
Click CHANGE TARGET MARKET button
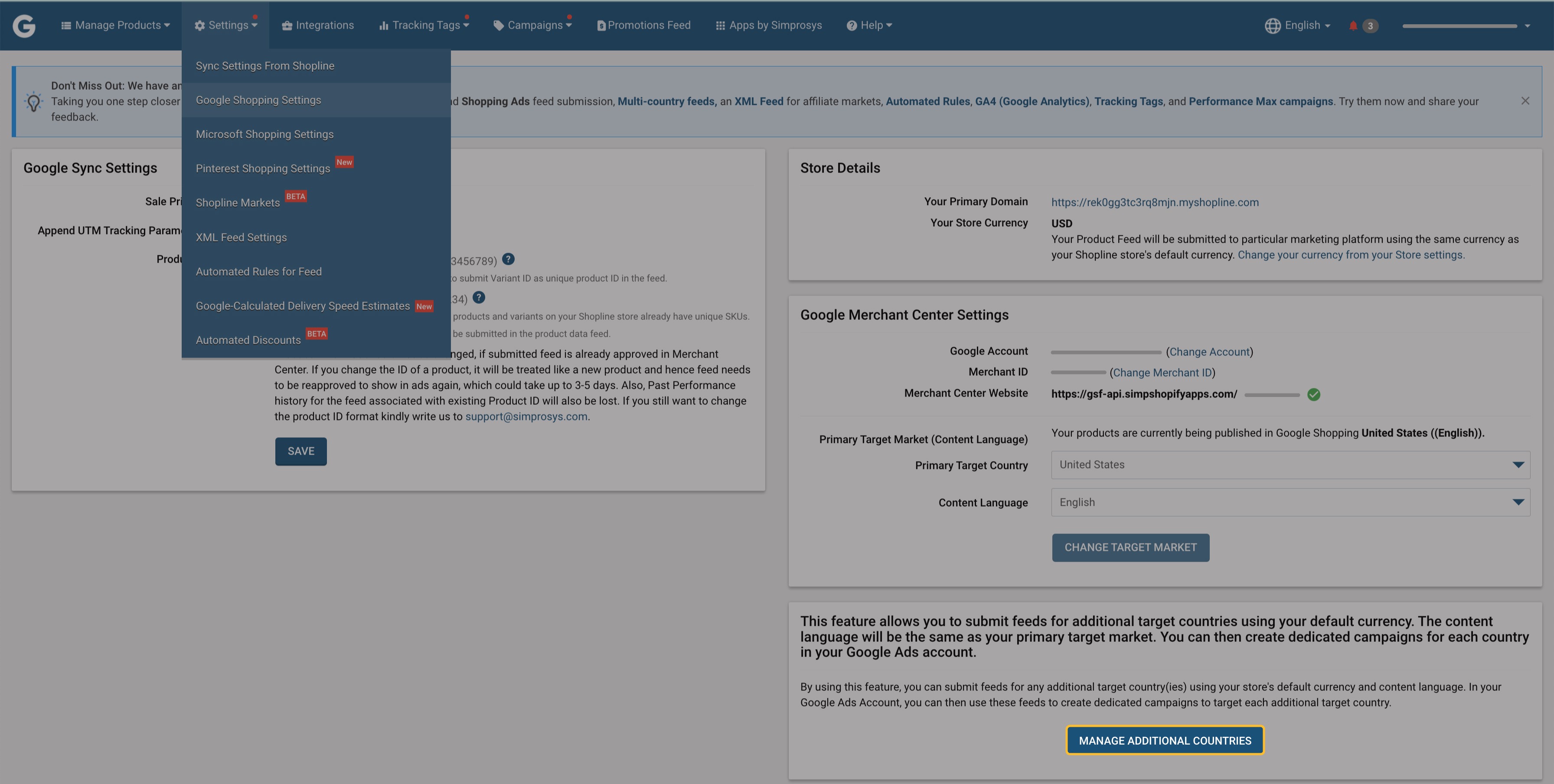(1130, 548)
